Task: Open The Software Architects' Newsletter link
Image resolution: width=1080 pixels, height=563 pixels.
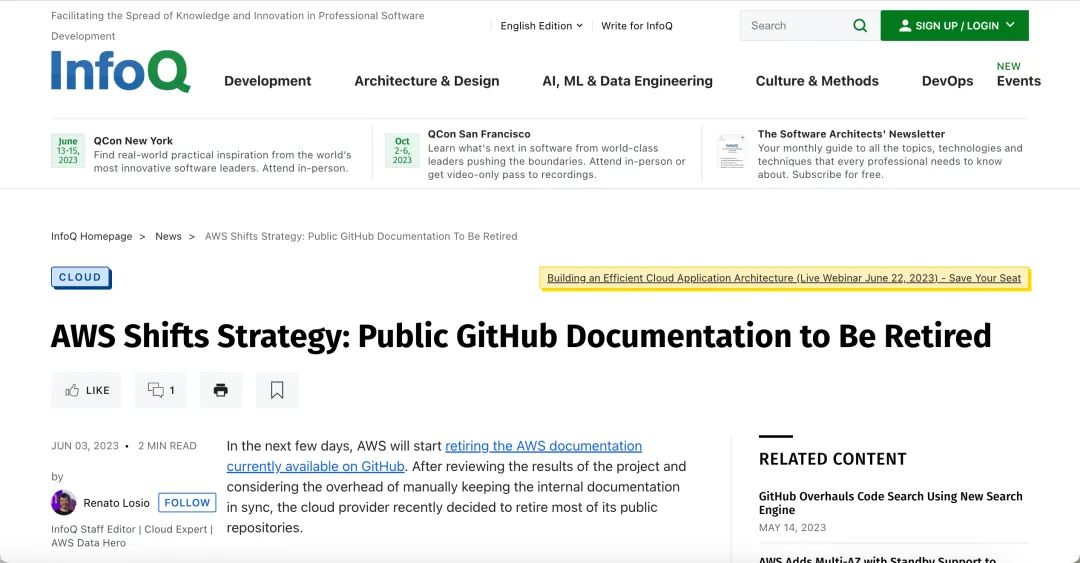Action: (851, 134)
